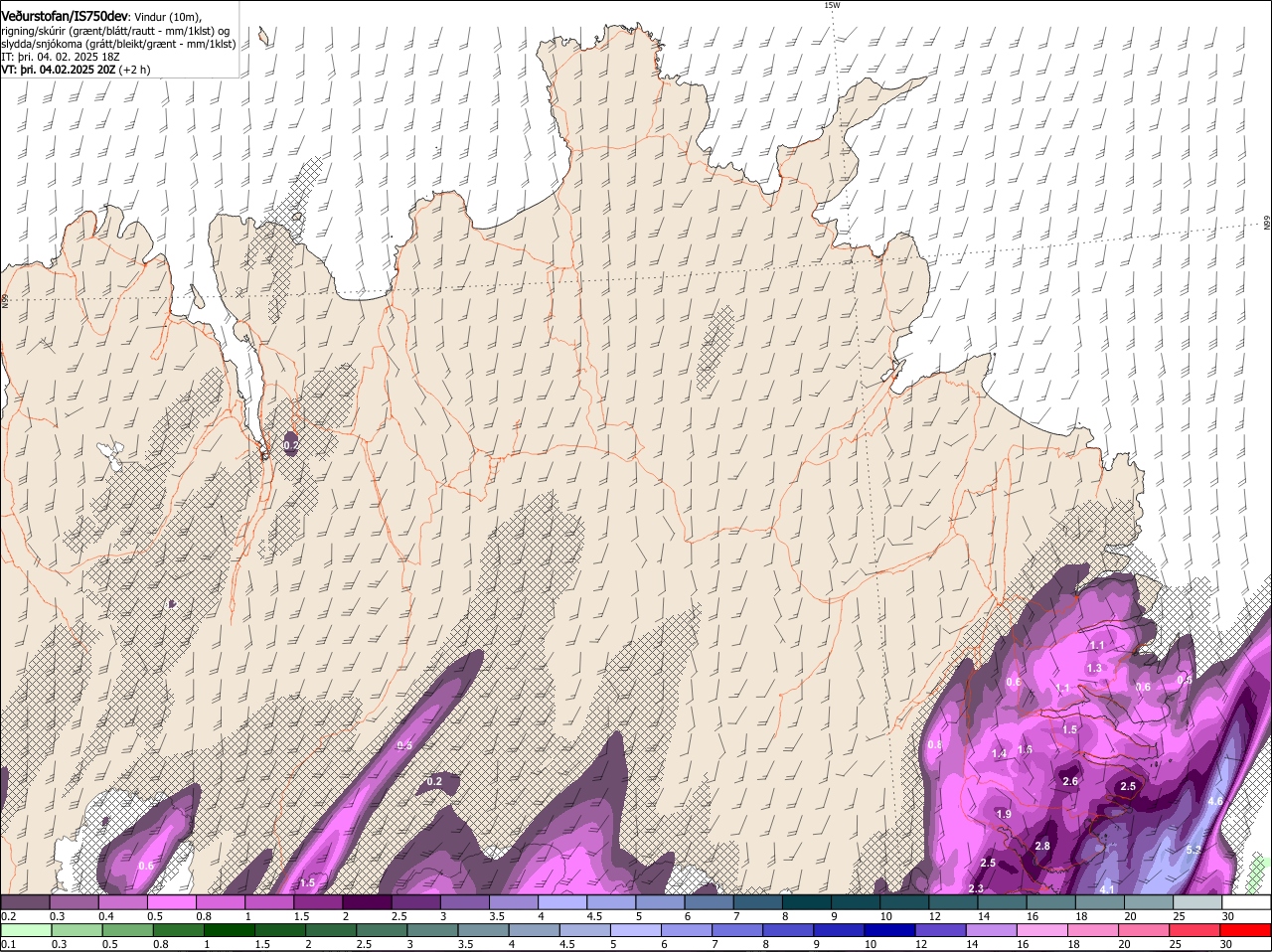Click the 3.5 label on the upper legend scale

point(497,916)
